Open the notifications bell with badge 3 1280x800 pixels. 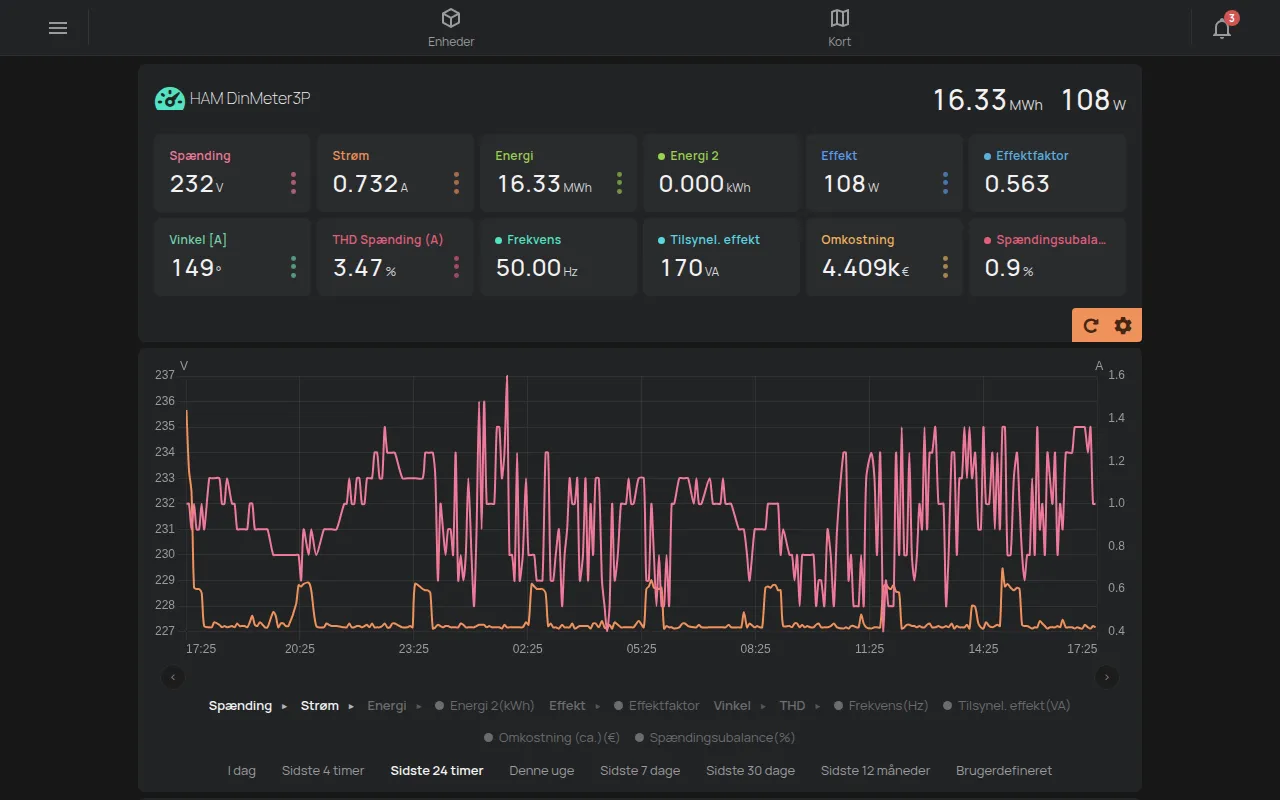tap(1222, 28)
